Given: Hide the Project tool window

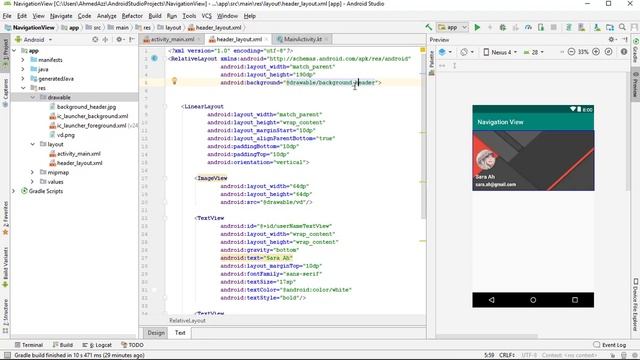Looking at the screenshot, I should (131, 40).
